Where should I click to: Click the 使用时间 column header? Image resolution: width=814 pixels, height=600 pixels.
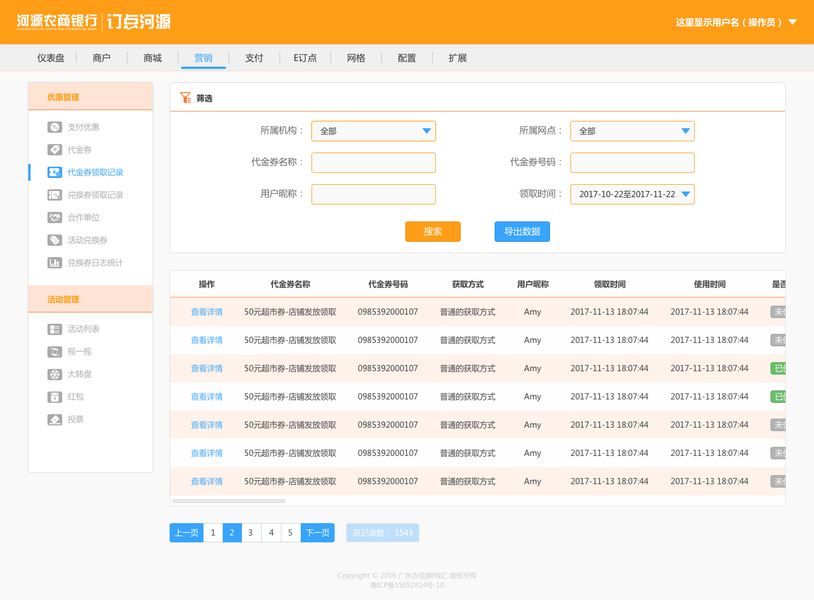click(710, 284)
